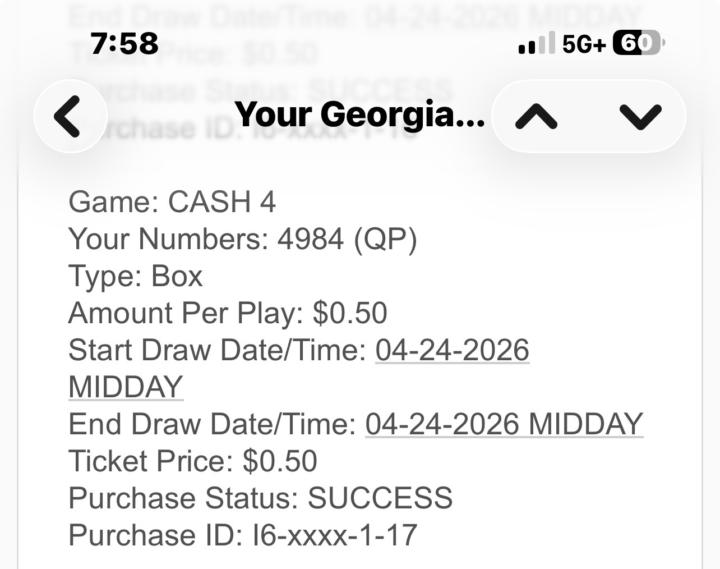Select 'Your Numbers: 4984 (QP)' line
This screenshot has width=720, height=569.
(242, 239)
